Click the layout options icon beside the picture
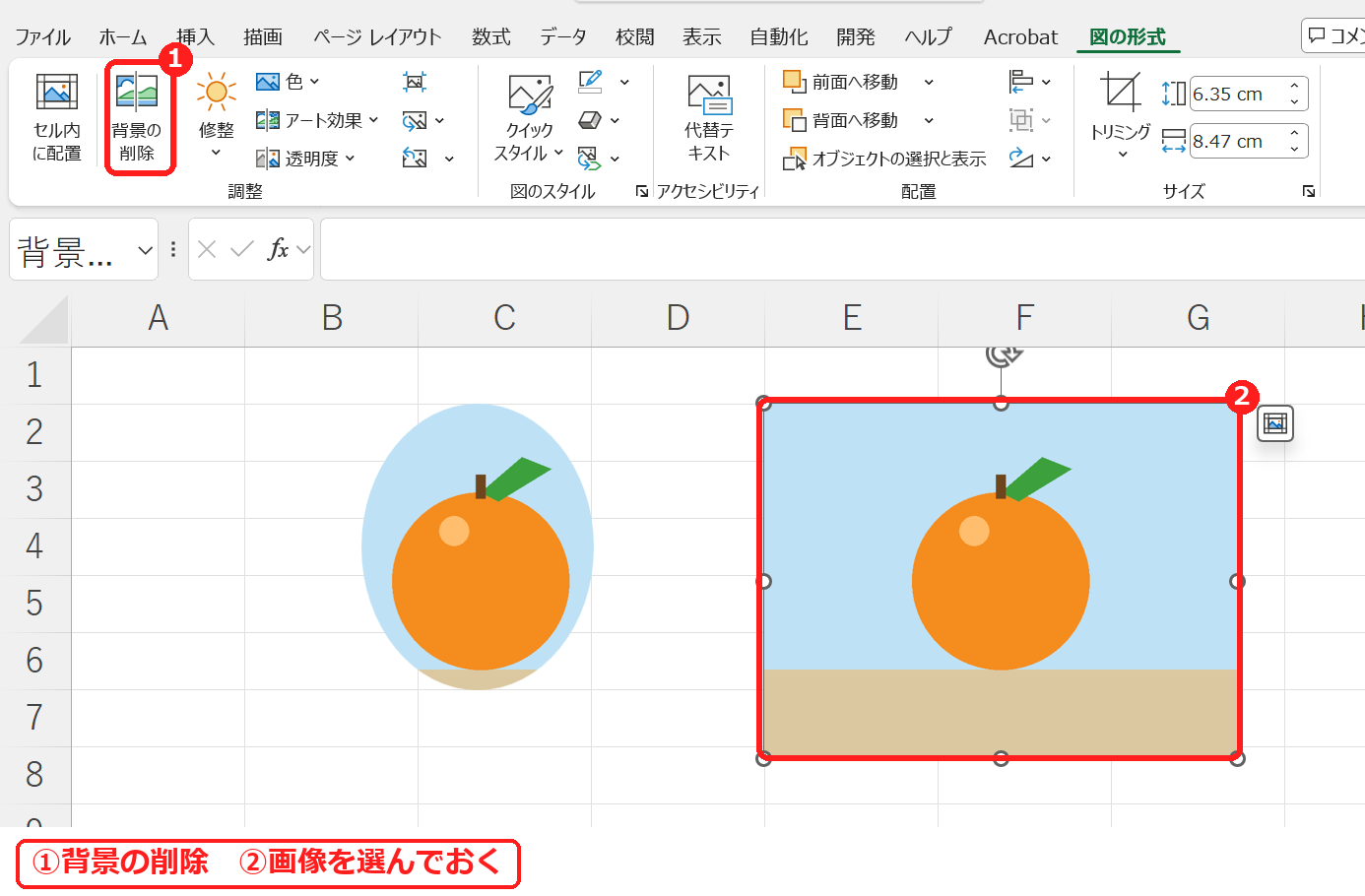The image size is (1365, 896). [1275, 424]
